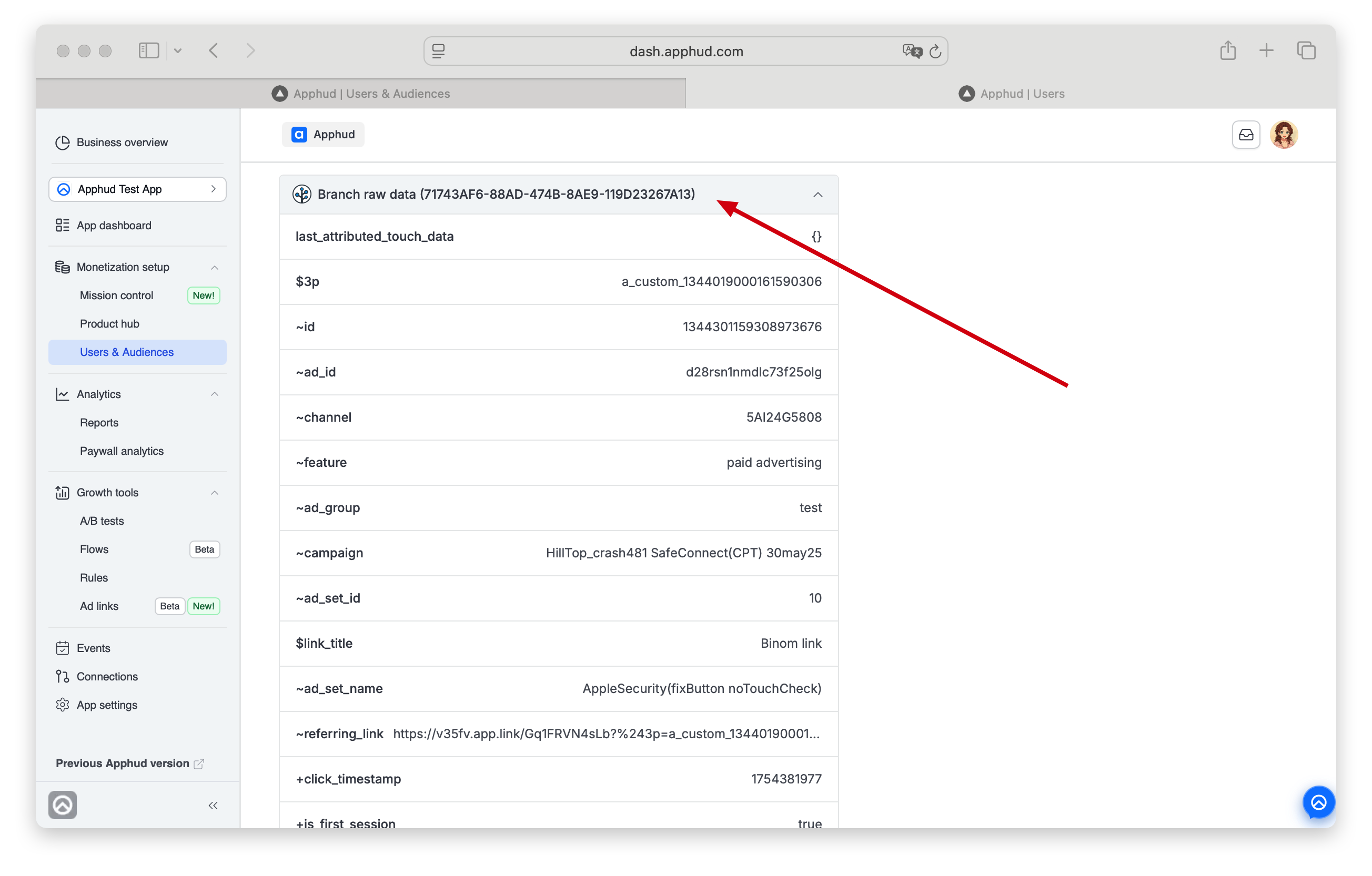
Task: Click the Safari address bar
Action: click(685, 51)
